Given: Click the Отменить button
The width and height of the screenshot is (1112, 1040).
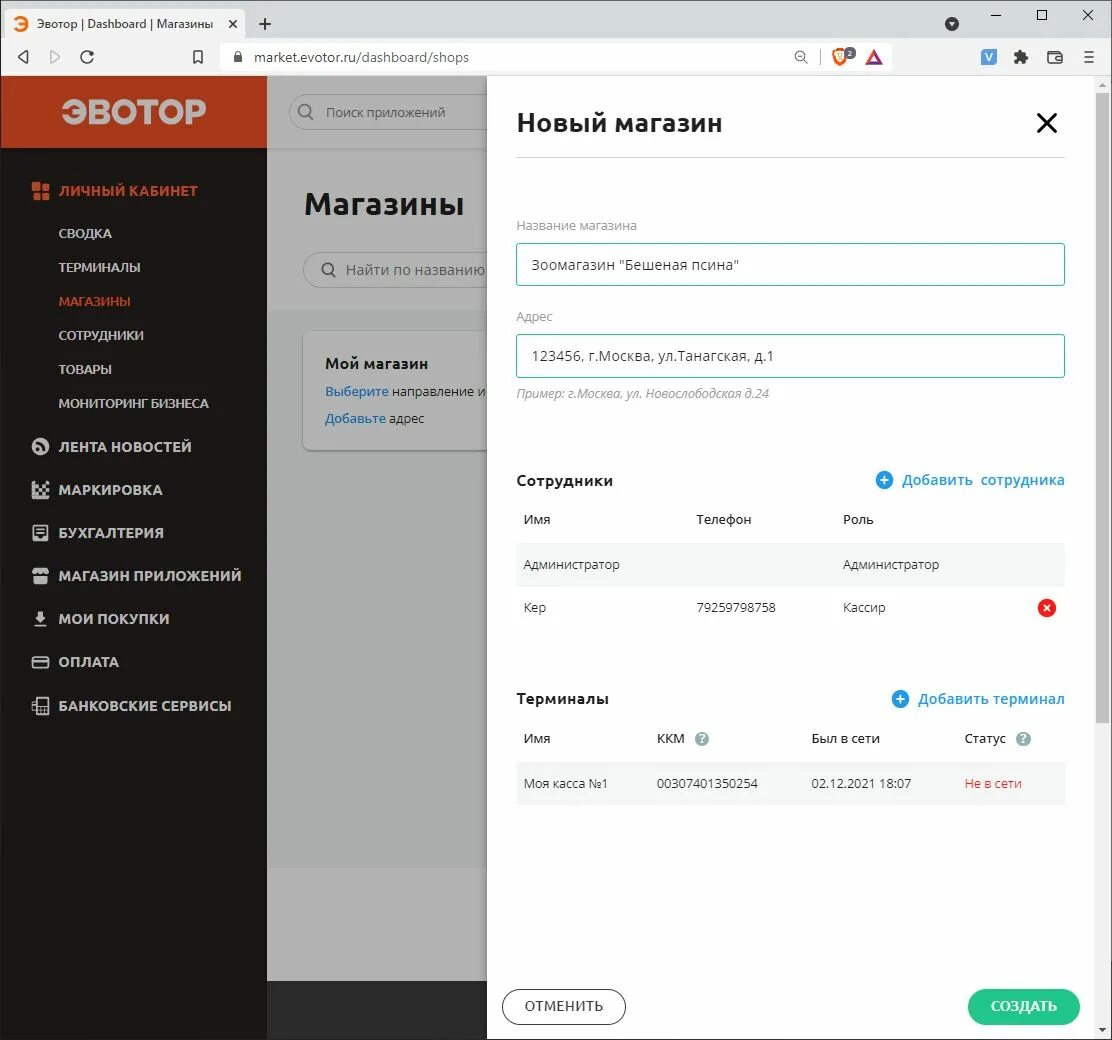Looking at the screenshot, I should pyautogui.click(x=564, y=1006).
